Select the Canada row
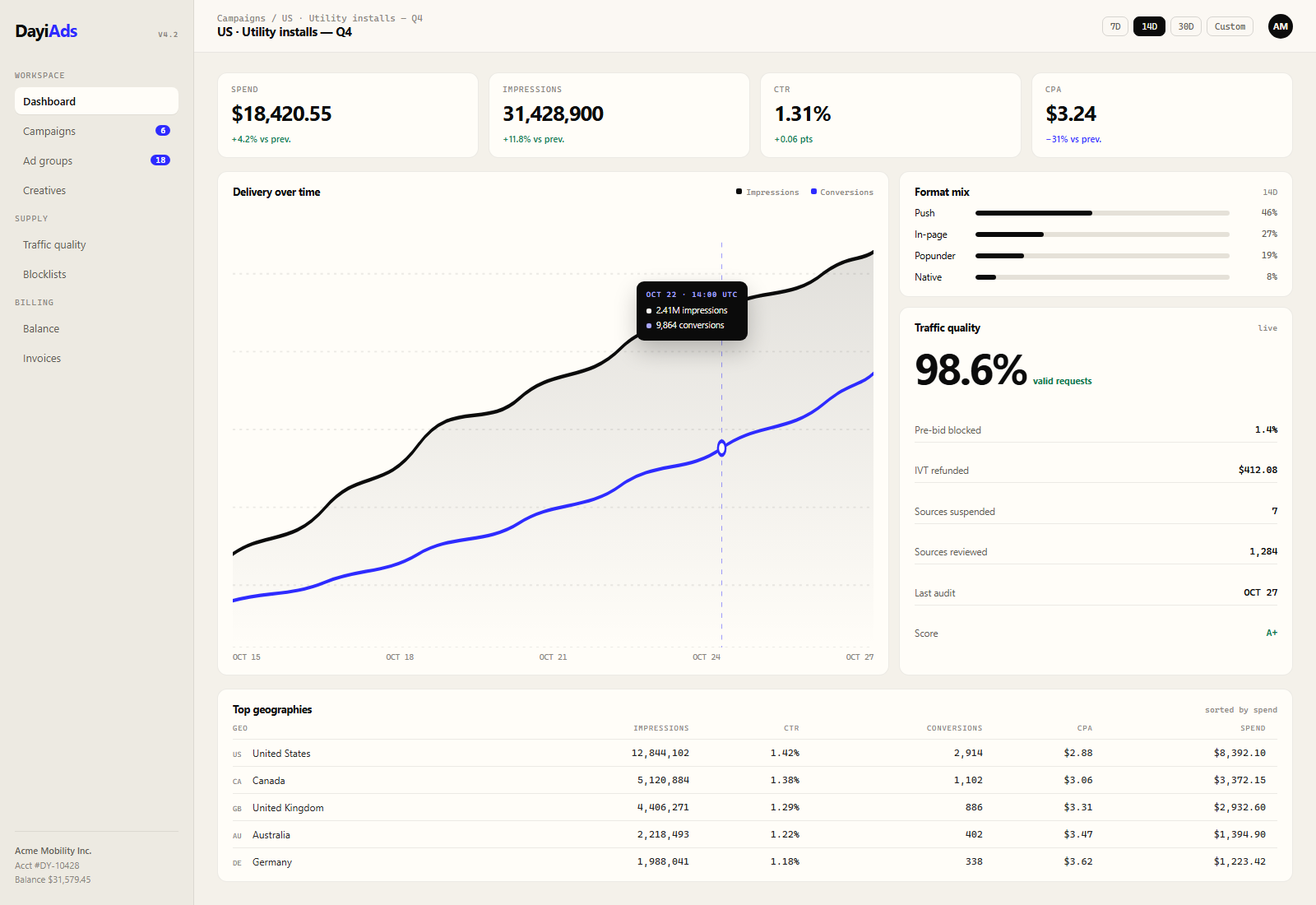1316x905 pixels. [755, 780]
